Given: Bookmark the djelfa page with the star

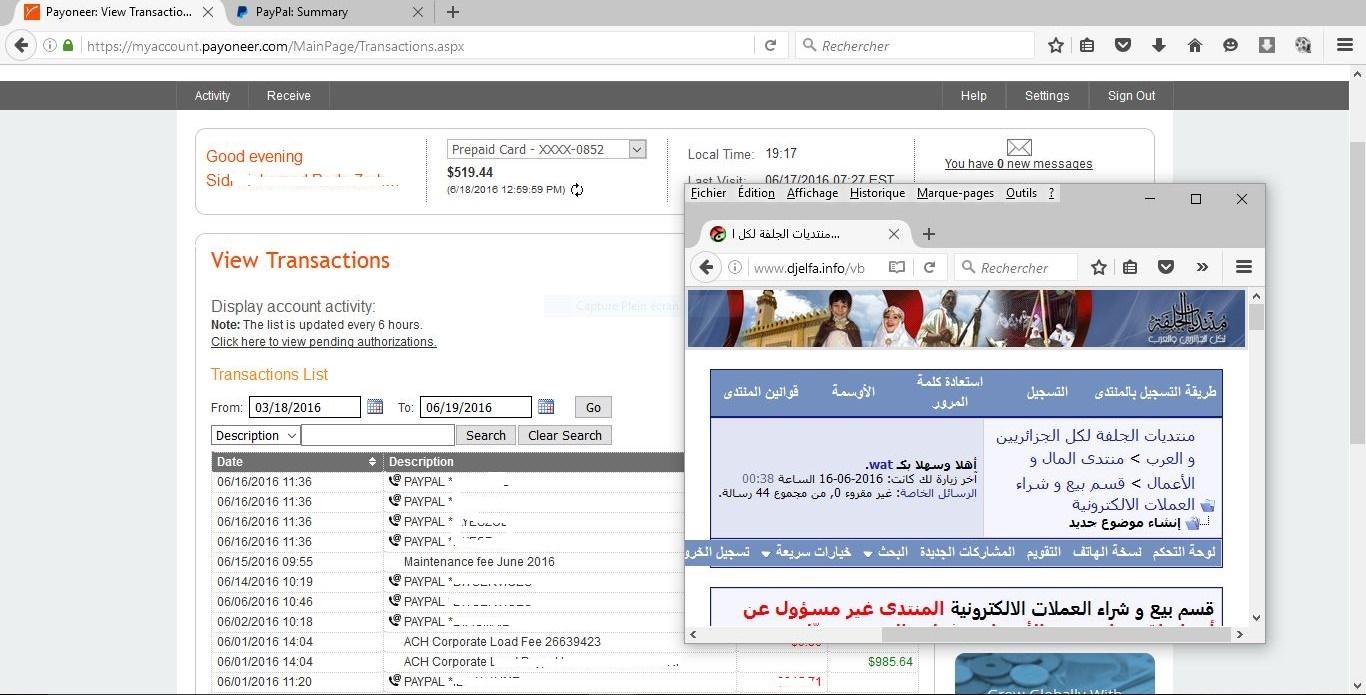Looking at the screenshot, I should pyautogui.click(x=1099, y=267).
